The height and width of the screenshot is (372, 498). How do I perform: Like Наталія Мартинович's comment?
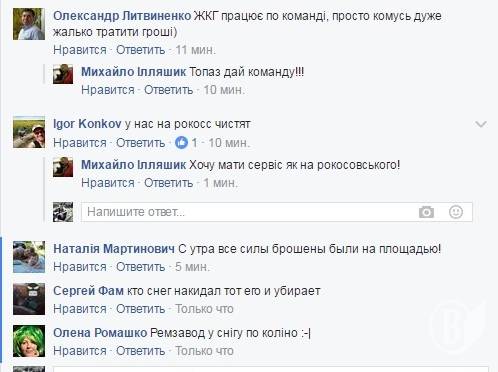[x=80, y=267]
